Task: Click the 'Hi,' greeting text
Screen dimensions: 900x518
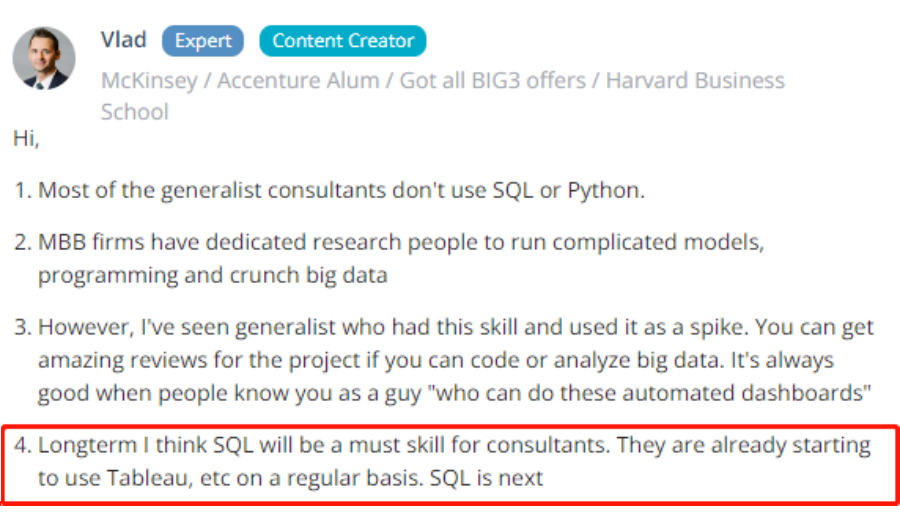Action: (25, 139)
